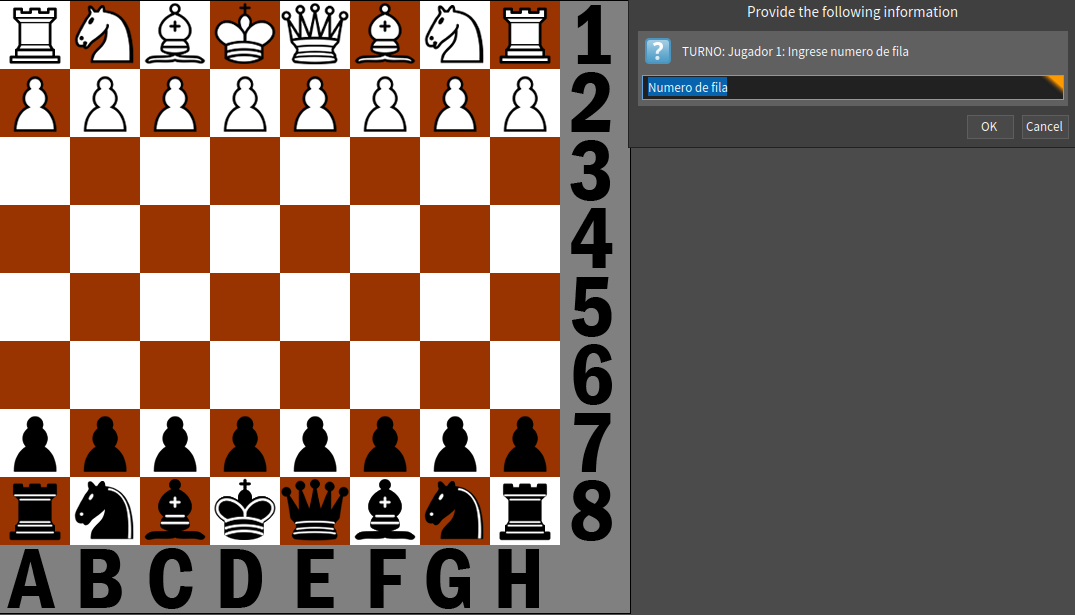
Task: Click the Numero de fila input field
Action: pyautogui.click(x=850, y=88)
